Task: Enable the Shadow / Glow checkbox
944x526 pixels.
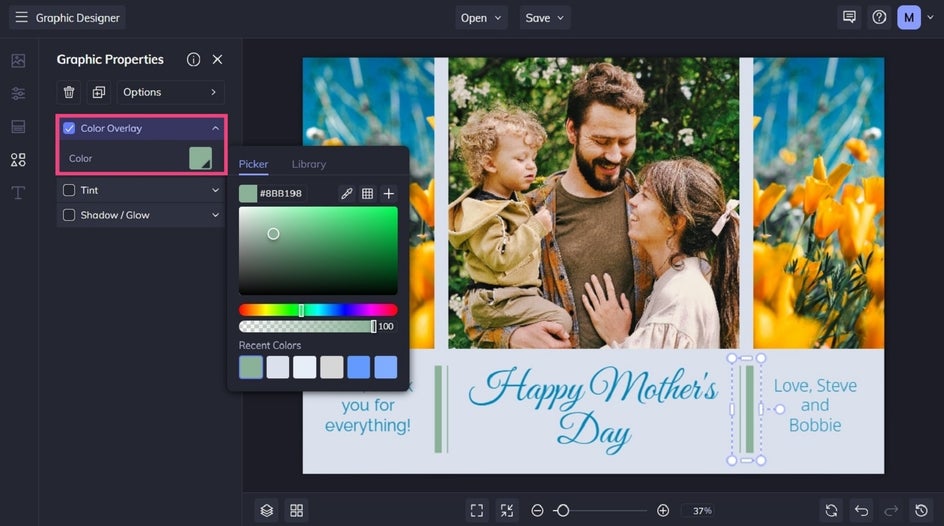Action: click(69, 215)
